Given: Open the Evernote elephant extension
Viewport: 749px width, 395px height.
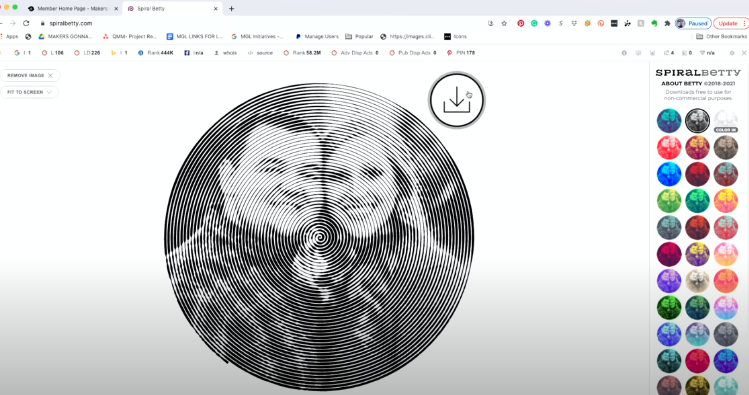Looking at the screenshot, I should [x=654, y=23].
